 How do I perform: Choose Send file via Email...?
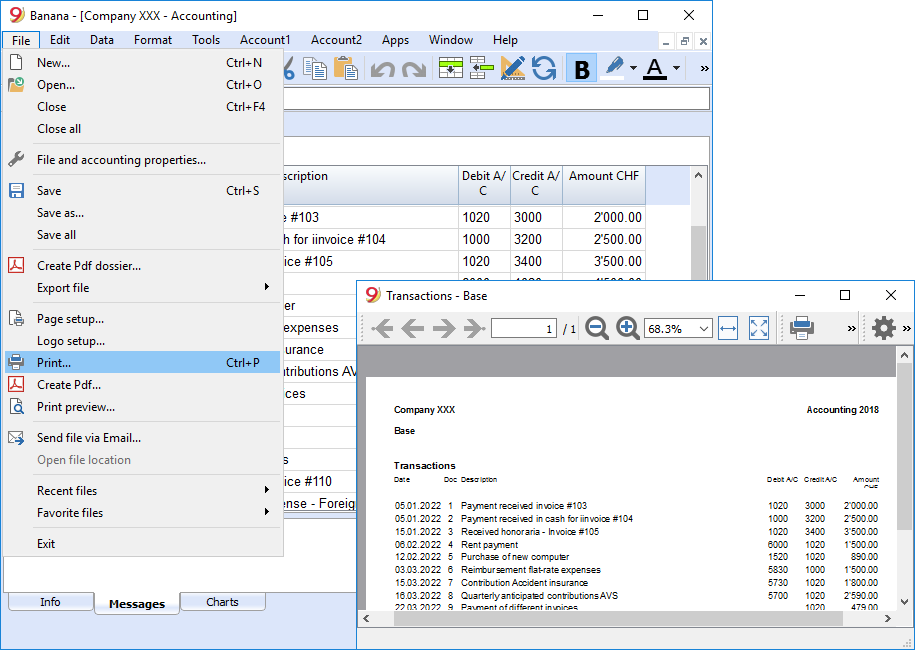(143, 438)
